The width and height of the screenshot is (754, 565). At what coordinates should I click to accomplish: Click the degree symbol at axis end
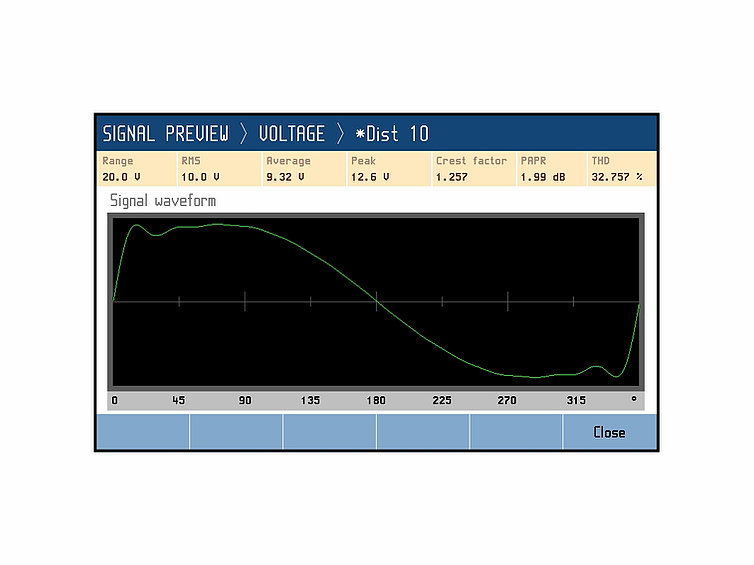[634, 399]
